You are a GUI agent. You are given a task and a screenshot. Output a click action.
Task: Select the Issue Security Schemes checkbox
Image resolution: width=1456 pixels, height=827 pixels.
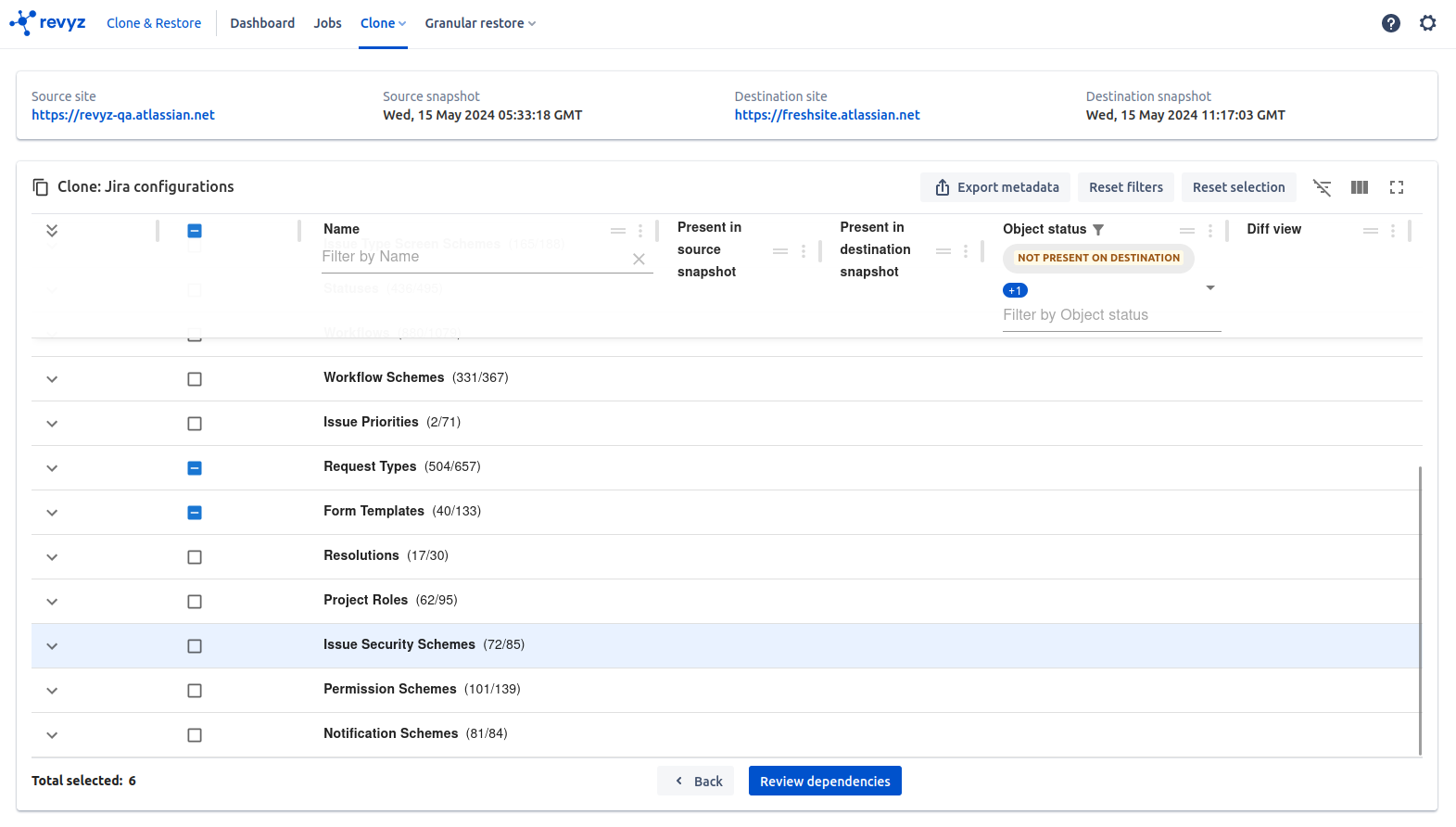click(195, 646)
